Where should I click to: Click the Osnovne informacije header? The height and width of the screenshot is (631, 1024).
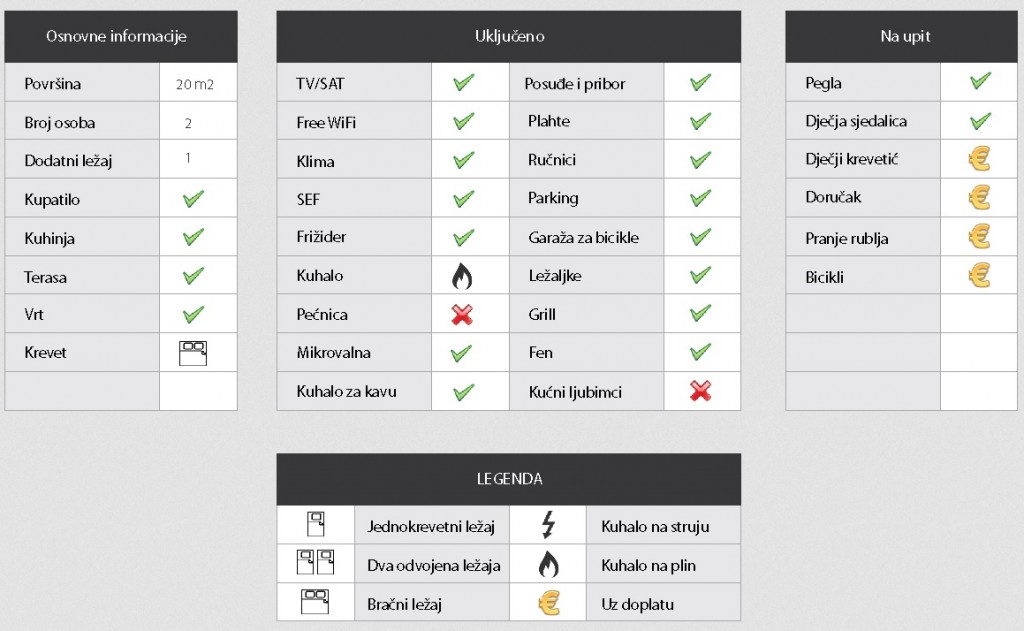116,37
